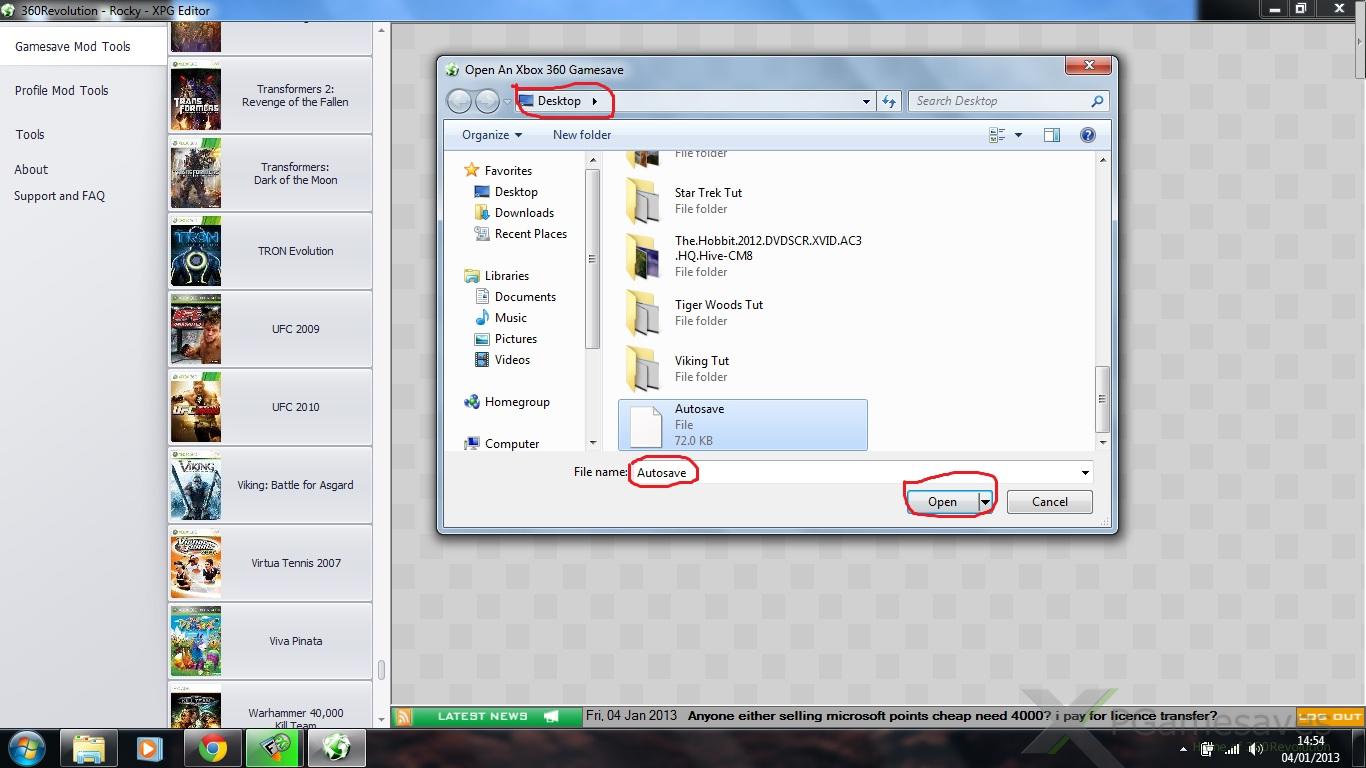Click the Change your view icon
The width and height of the screenshot is (1366, 768).
(x=997, y=135)
